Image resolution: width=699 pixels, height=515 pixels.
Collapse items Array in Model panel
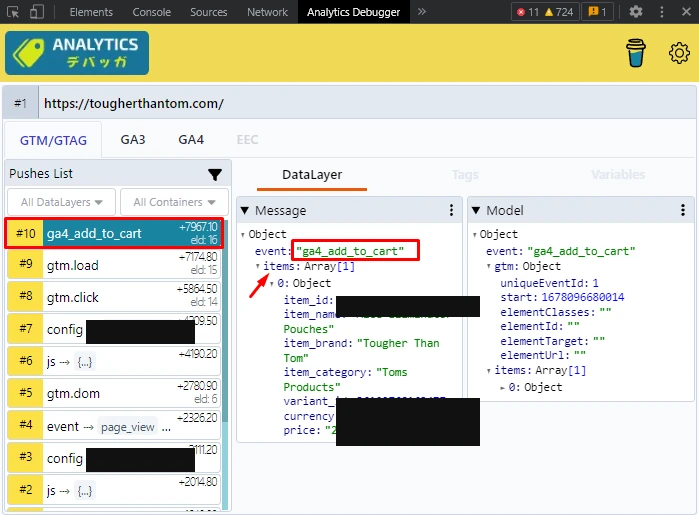pyautogui.click(x=489, y=371)
